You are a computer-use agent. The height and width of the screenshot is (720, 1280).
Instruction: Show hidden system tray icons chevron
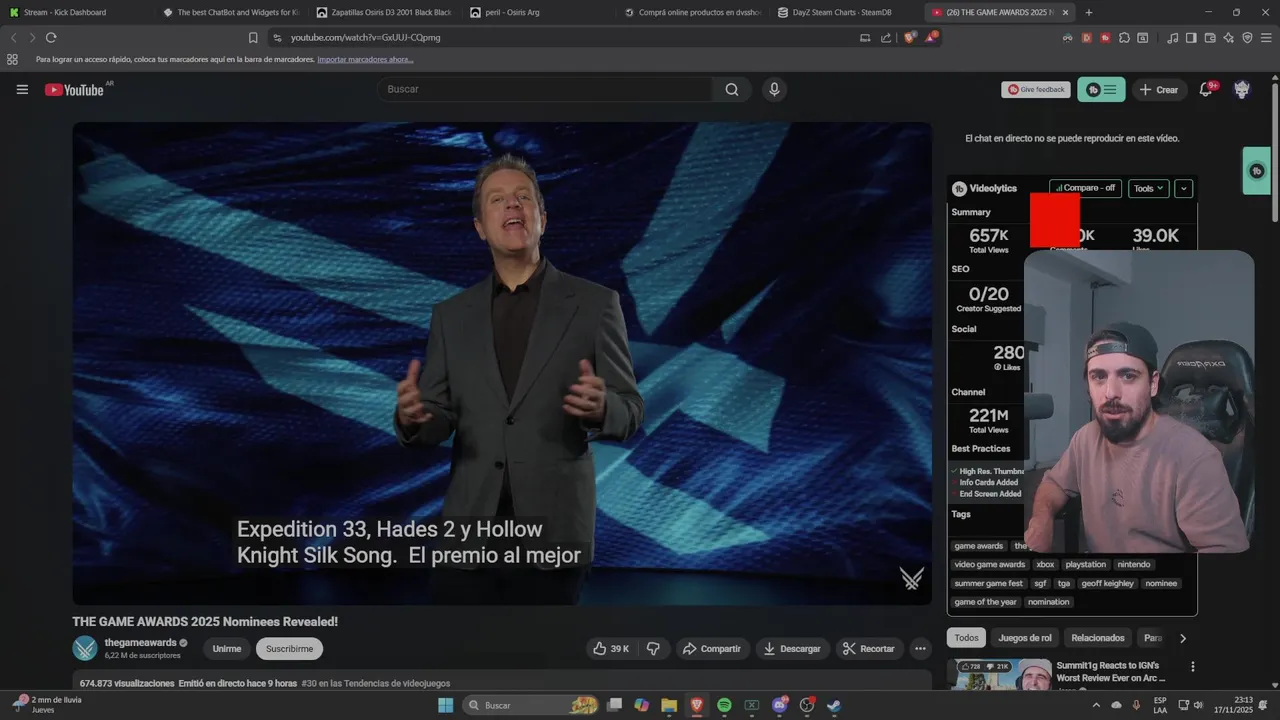click(x=1096, y=705)
